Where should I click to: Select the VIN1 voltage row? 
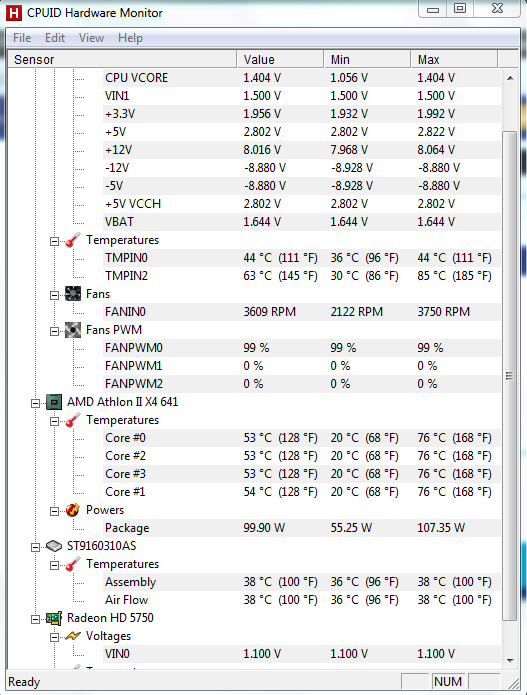[302, 96]
